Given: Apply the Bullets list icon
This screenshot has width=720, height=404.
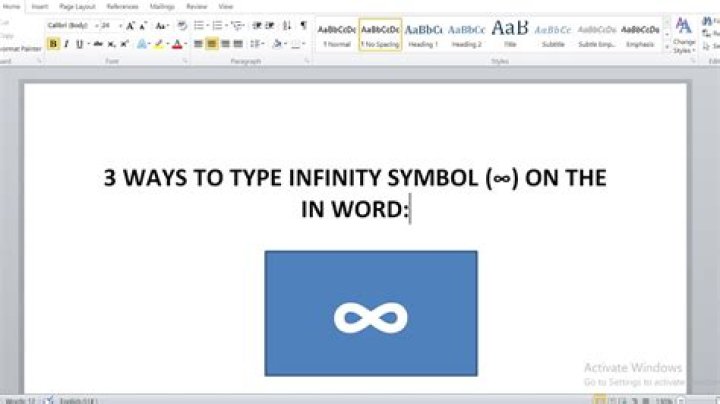Looking at the screenshot, I should (x=199, y=25).
